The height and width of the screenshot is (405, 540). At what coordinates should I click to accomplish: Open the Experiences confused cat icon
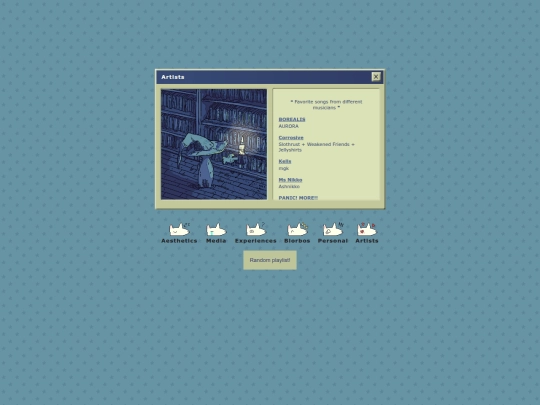click(256, 230)
